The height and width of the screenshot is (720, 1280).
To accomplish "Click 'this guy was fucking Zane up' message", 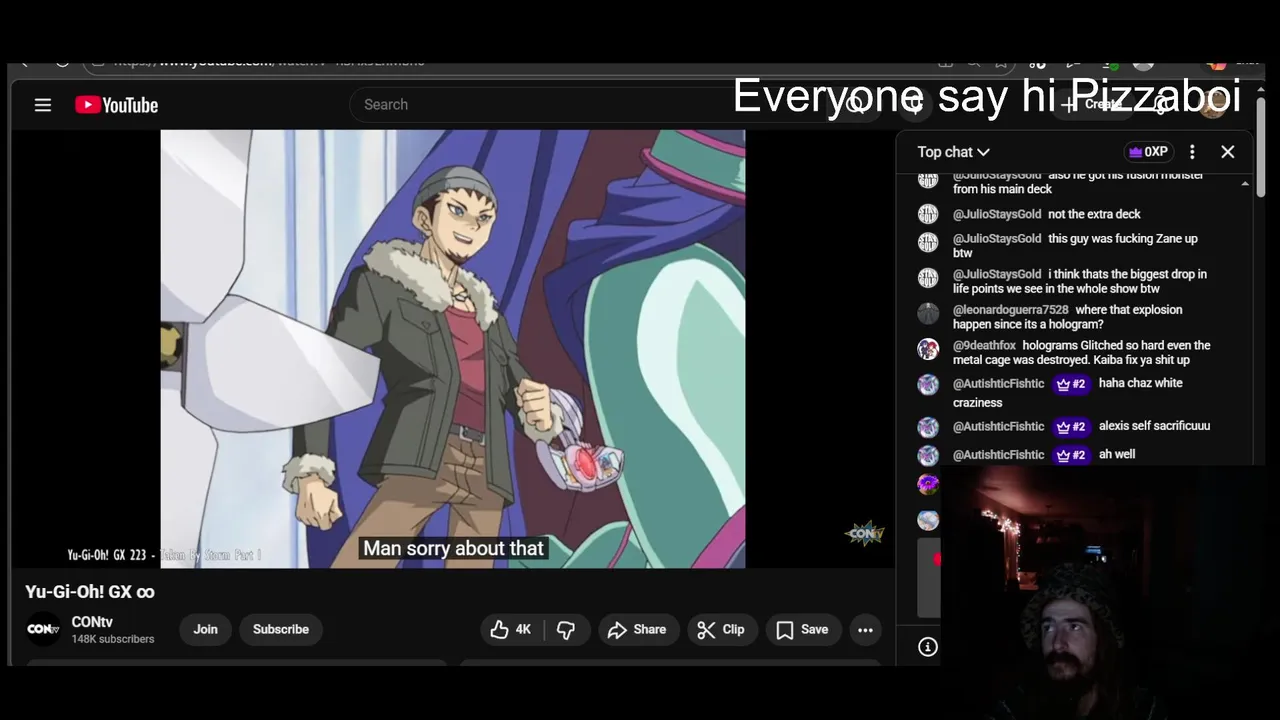I will (1075, 246).
